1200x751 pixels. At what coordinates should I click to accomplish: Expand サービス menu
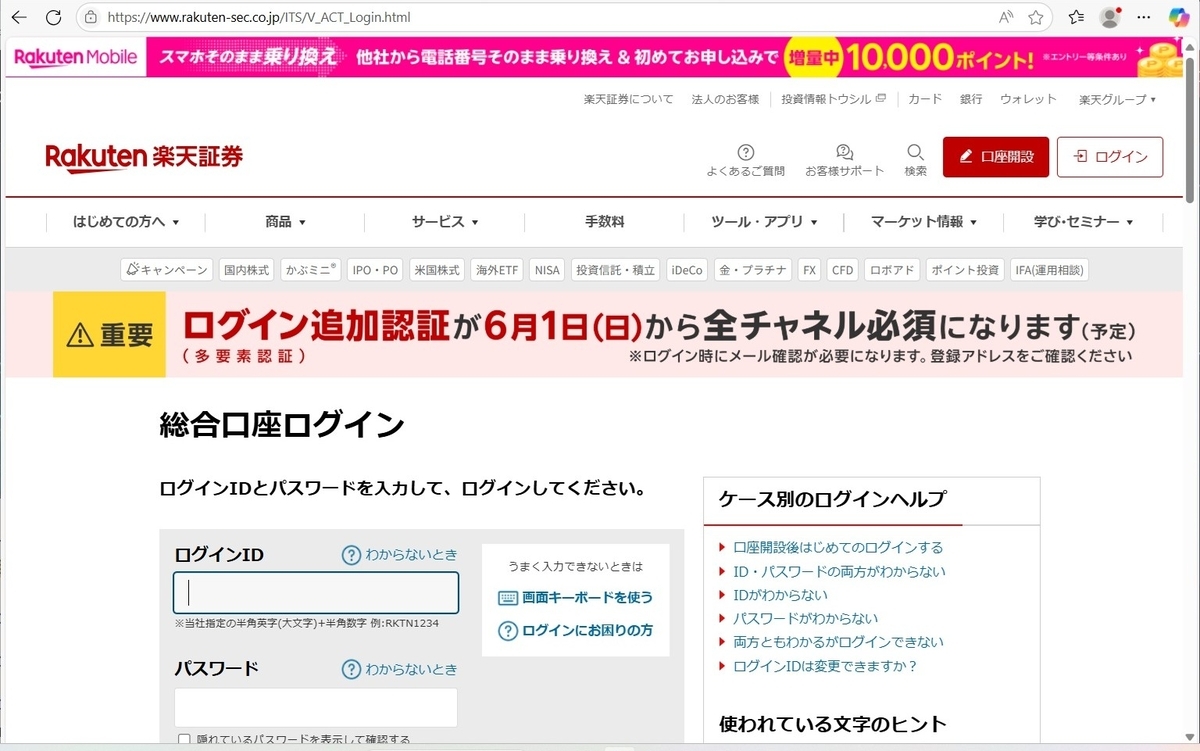click(x=445, y=222)
